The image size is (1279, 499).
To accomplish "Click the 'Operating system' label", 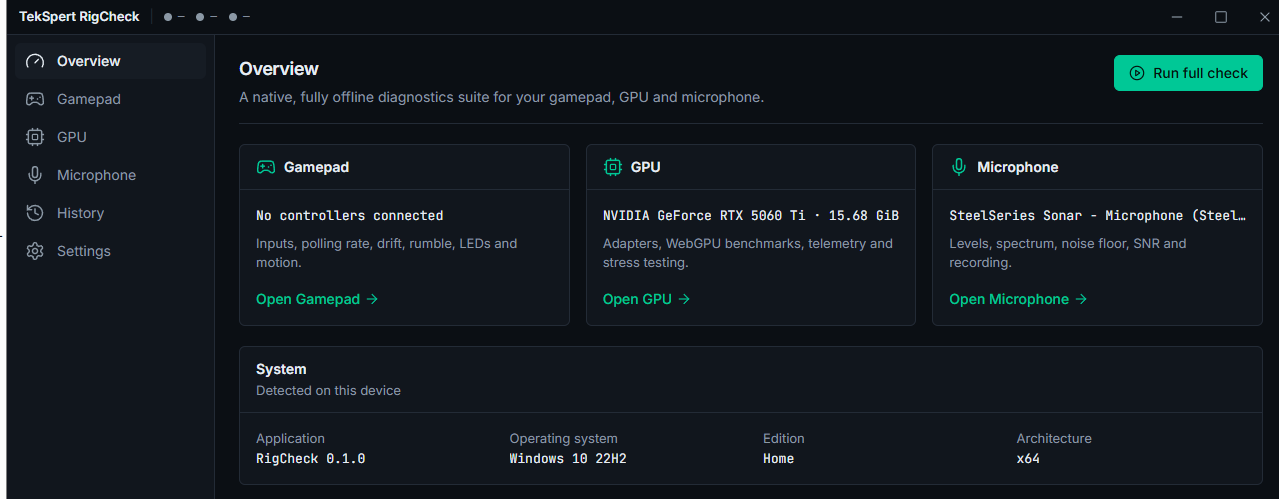I will tap(563, 438).
